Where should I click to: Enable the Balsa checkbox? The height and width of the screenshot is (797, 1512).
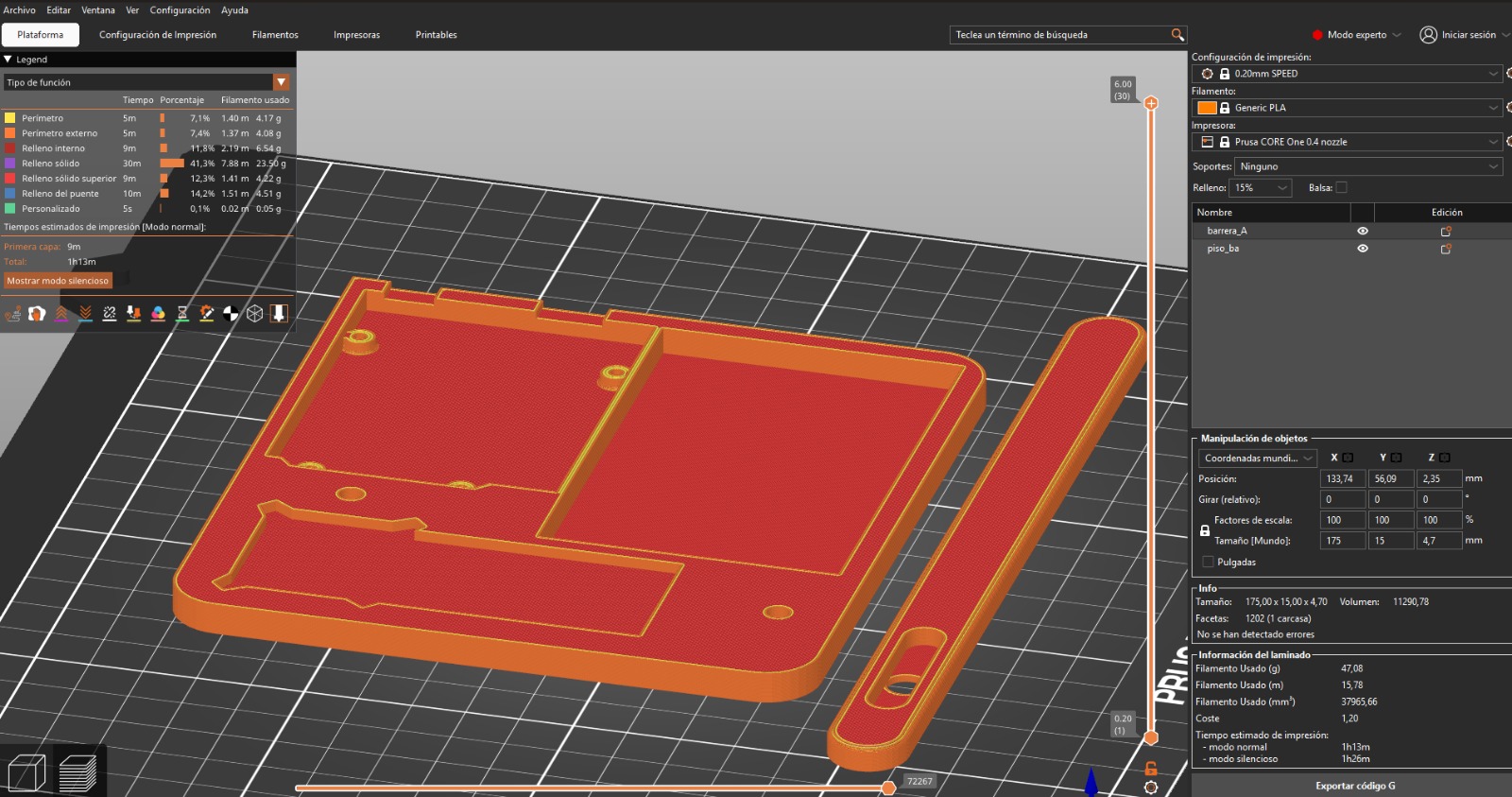pos(1341,187)
